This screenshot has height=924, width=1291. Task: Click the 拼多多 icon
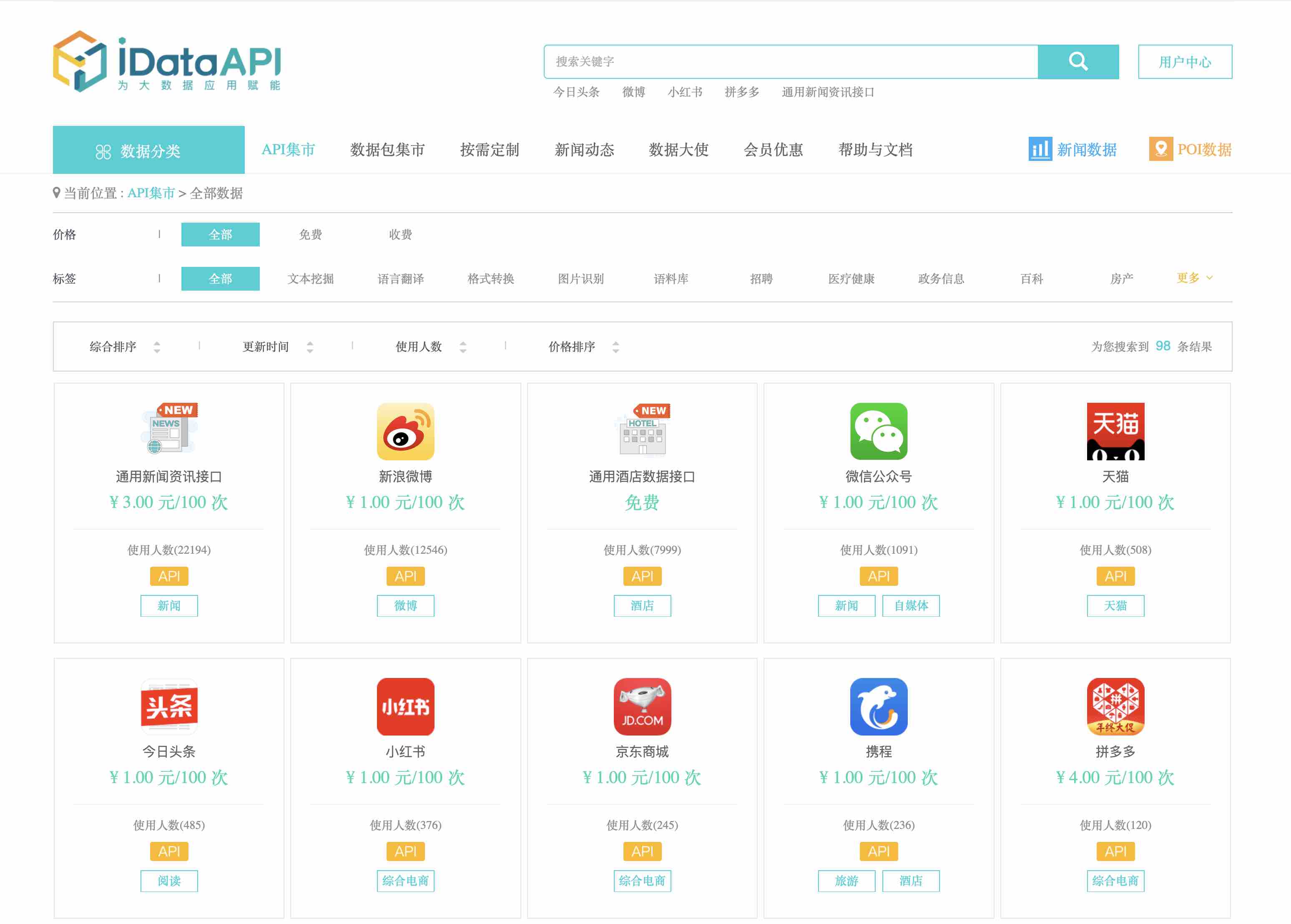(1115, 706)
